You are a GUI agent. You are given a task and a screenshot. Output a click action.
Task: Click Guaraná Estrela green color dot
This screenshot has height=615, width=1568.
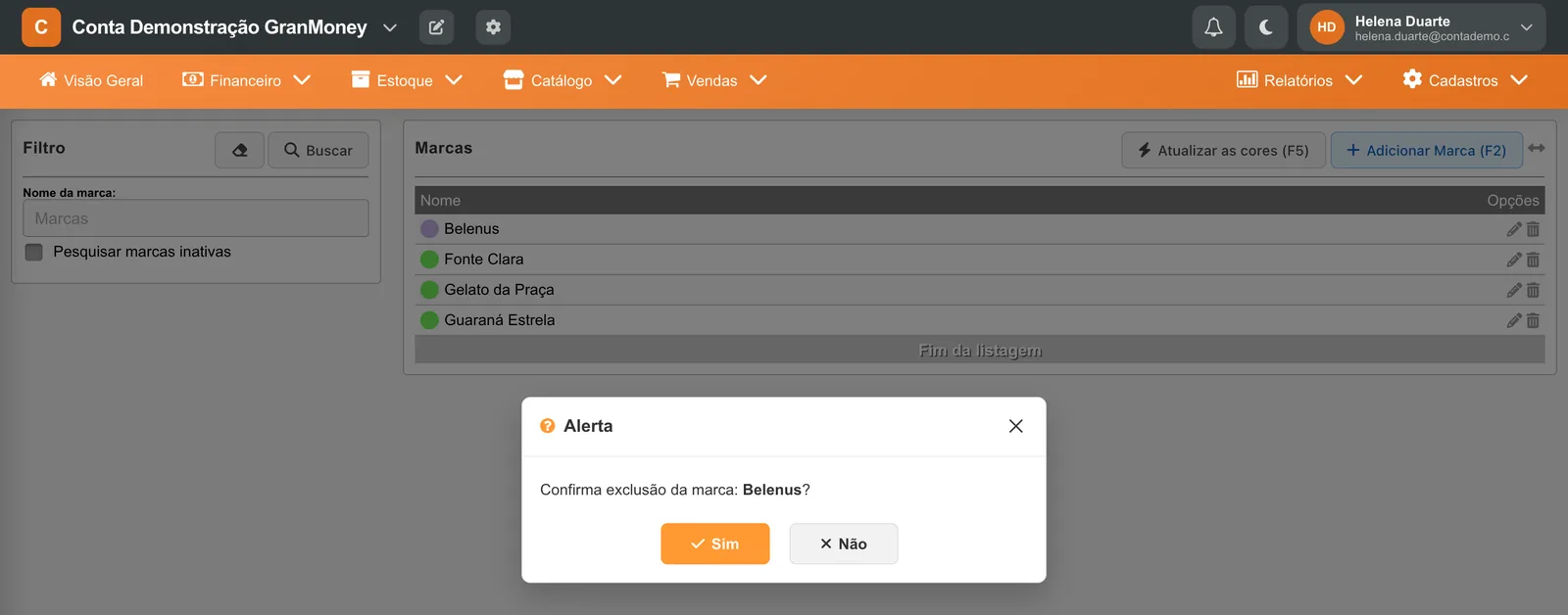[429, 320]
